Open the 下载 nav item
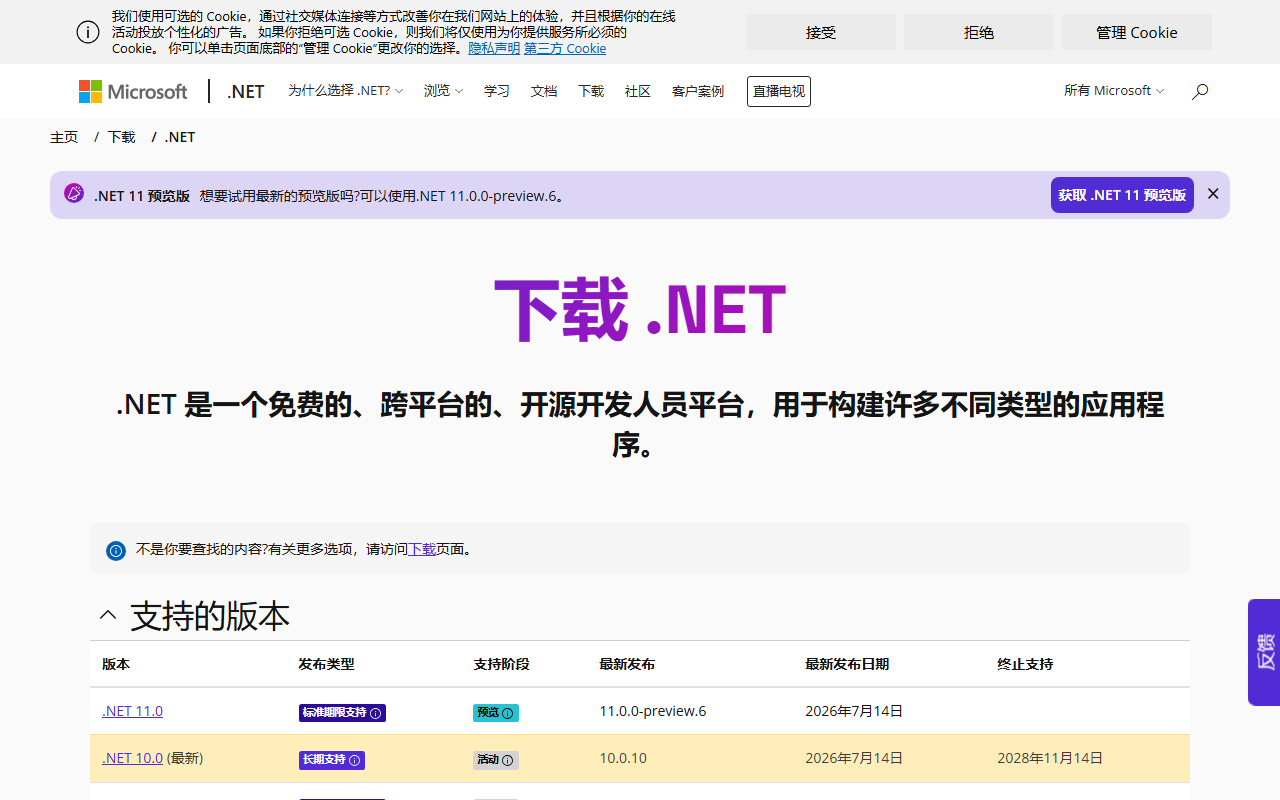Screen dimensions: 1280x800 click(x=591, y=91)
